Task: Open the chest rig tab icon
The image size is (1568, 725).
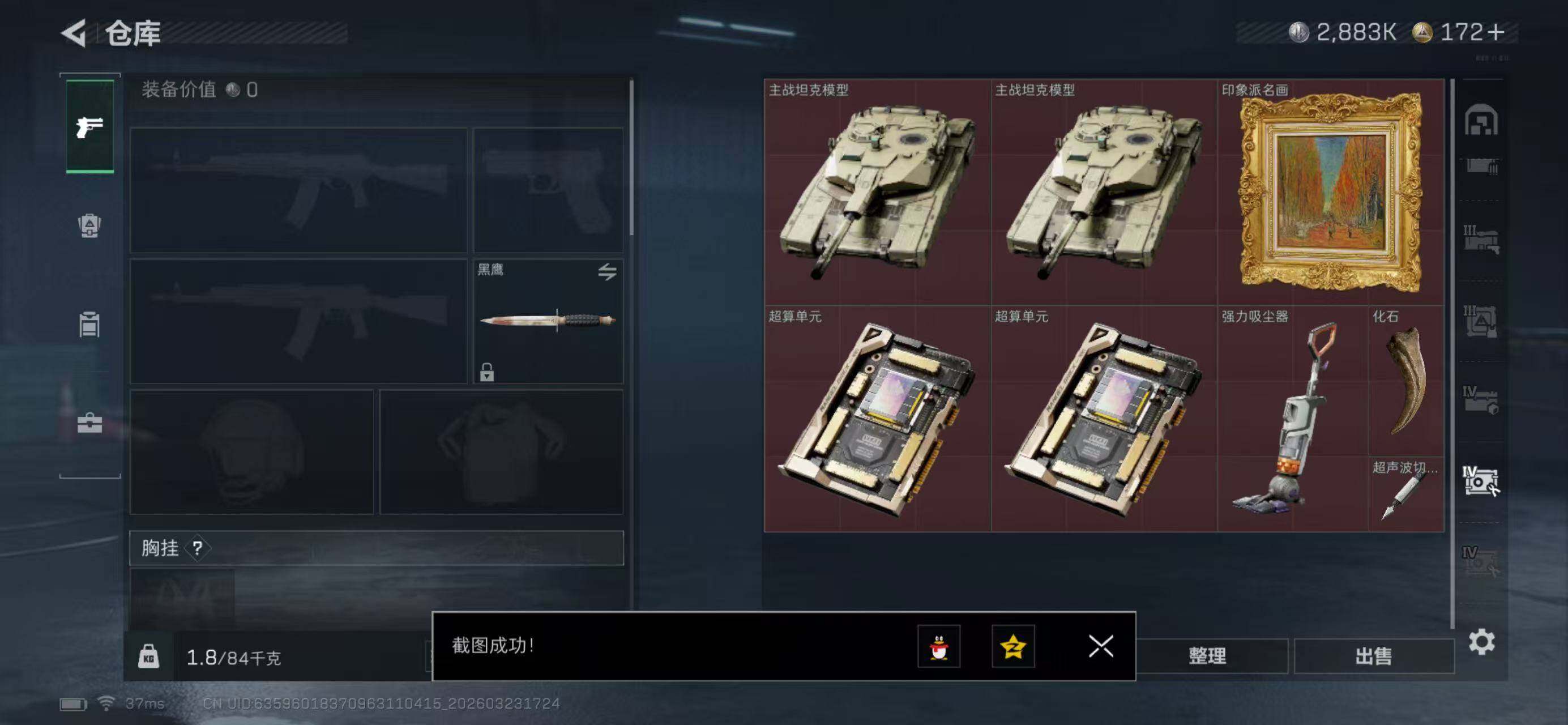Action: pyautogui.click(x=89, y=325)
